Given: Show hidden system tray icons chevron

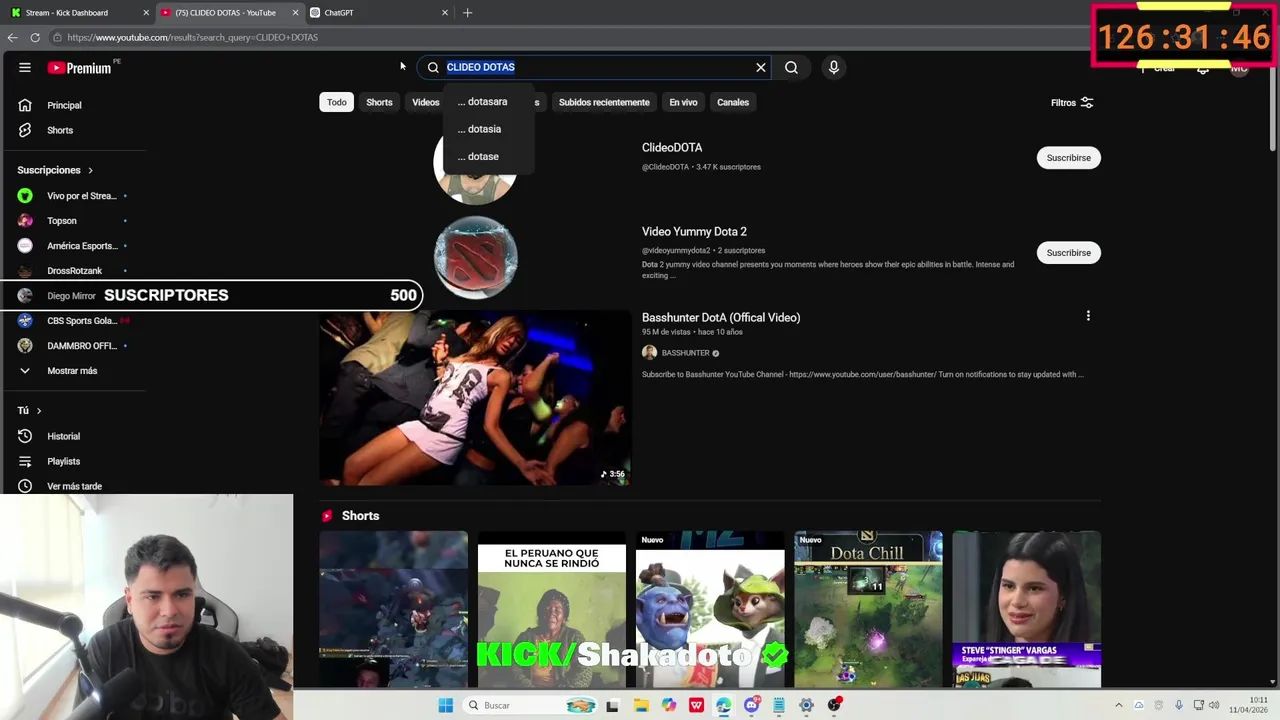Looking at the screenshot, I should click(1119, 705).
